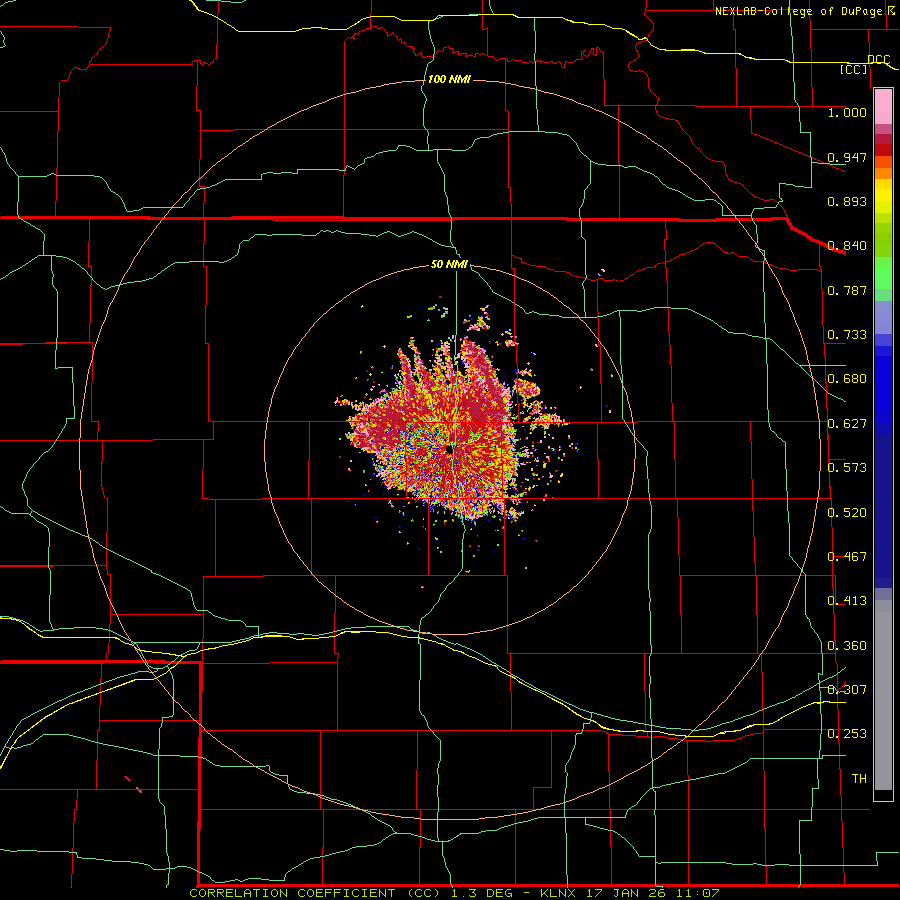
Task: Pick the grey color bar segment
Action: click(883, 695)
